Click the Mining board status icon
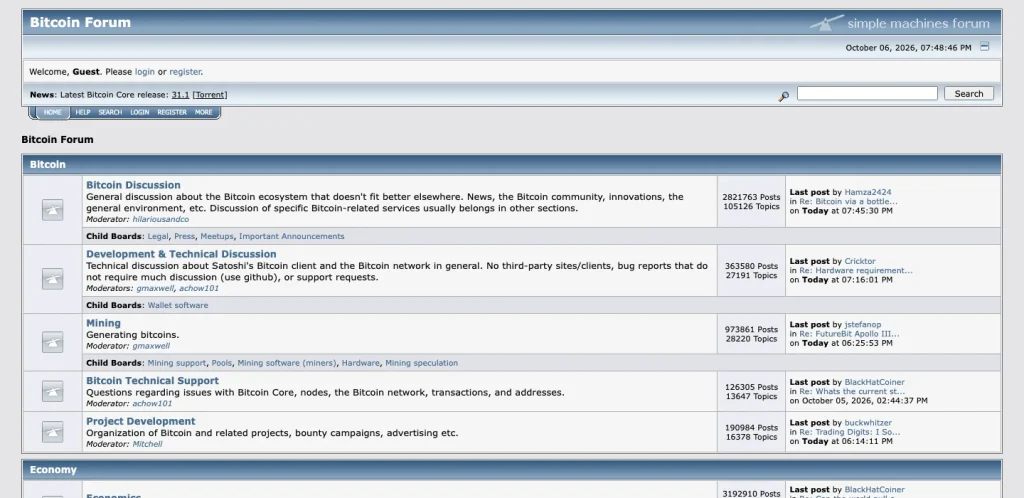This screenshot has height=498, width=1024. [x=52, y=342]
